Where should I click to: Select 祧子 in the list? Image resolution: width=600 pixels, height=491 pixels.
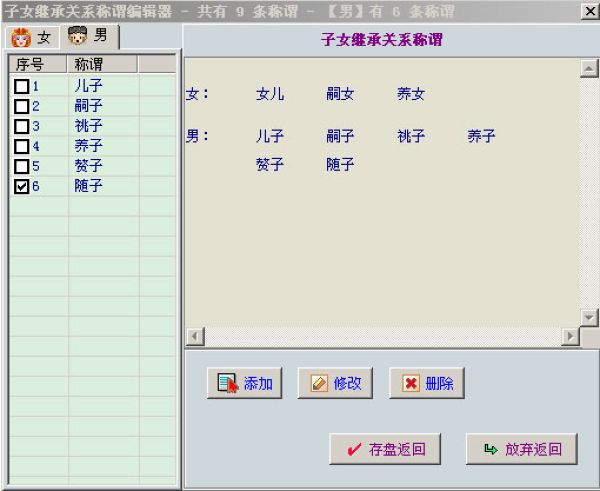point(88,126)
